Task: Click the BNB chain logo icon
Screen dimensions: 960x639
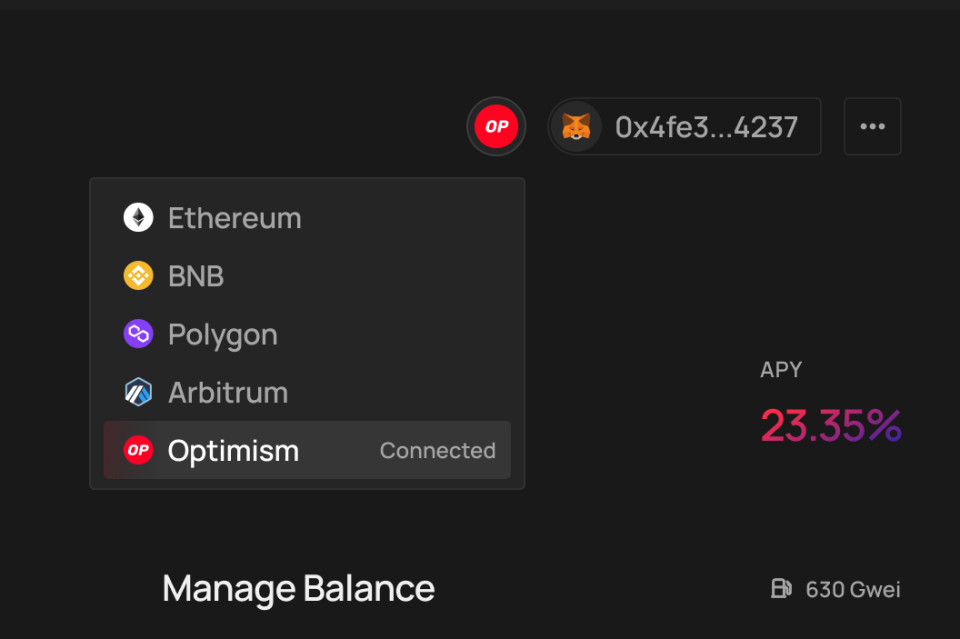Action: [137, 275]
